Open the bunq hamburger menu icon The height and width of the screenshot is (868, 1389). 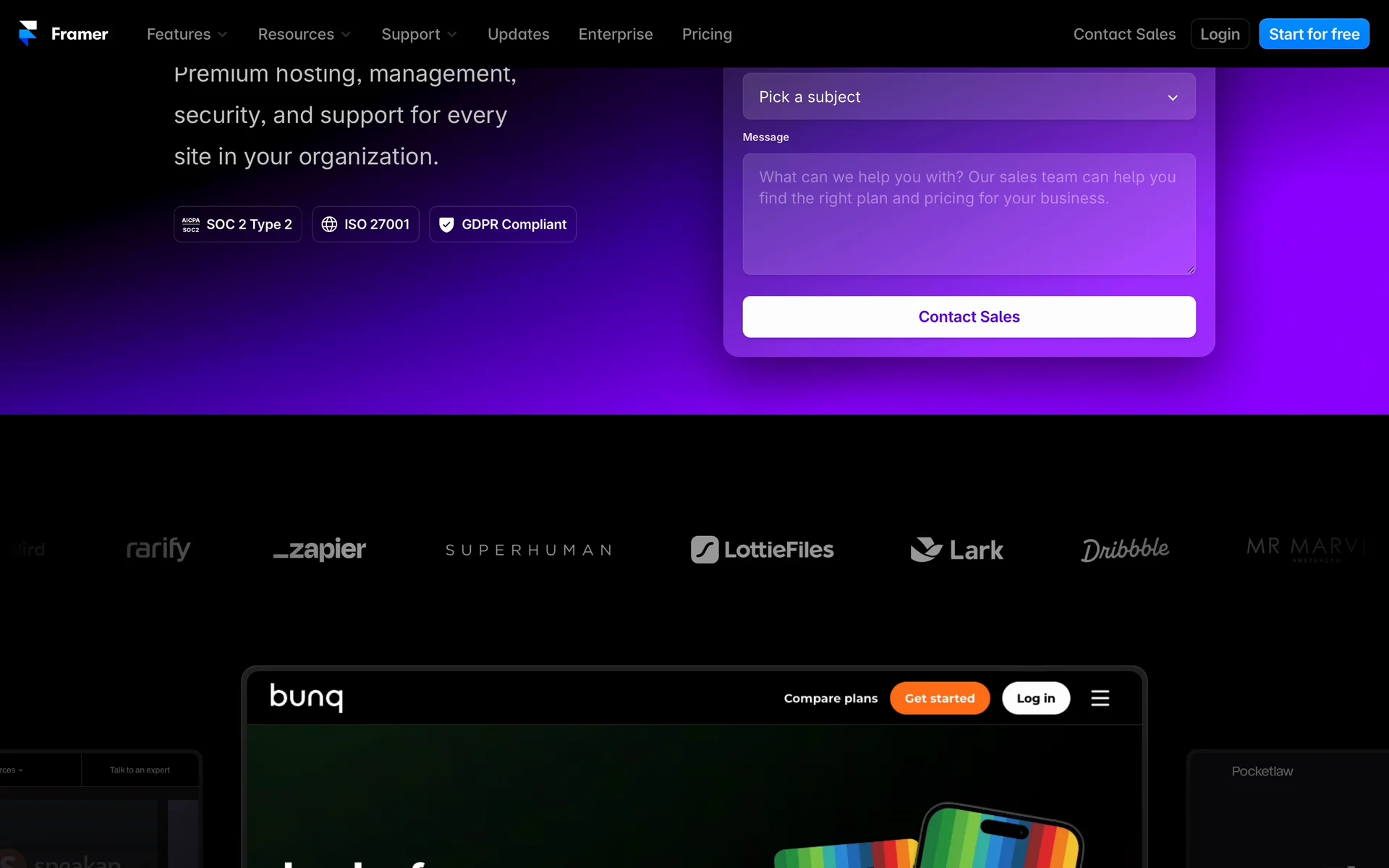[1100, 698]
